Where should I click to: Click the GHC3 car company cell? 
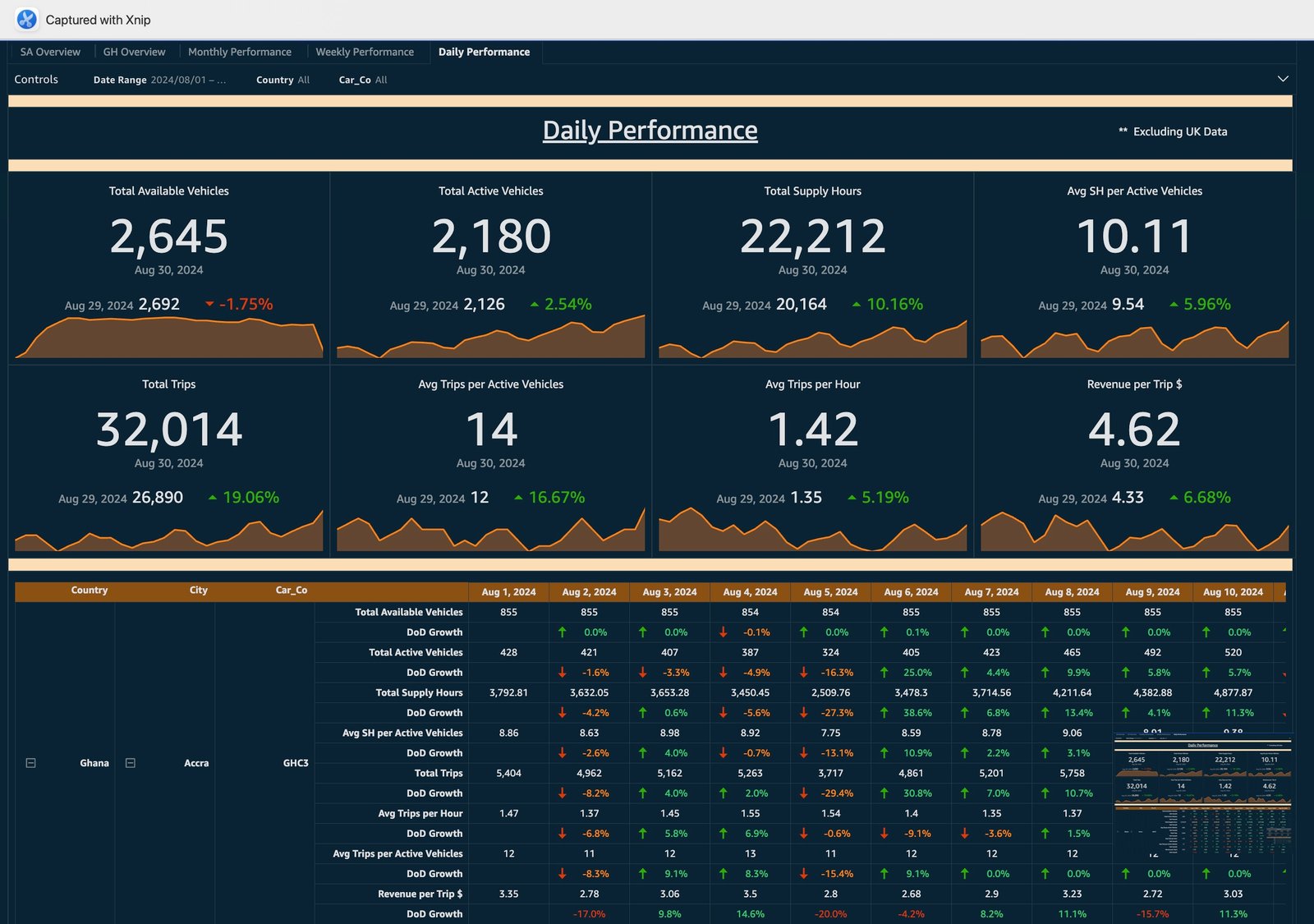[296, 763]
